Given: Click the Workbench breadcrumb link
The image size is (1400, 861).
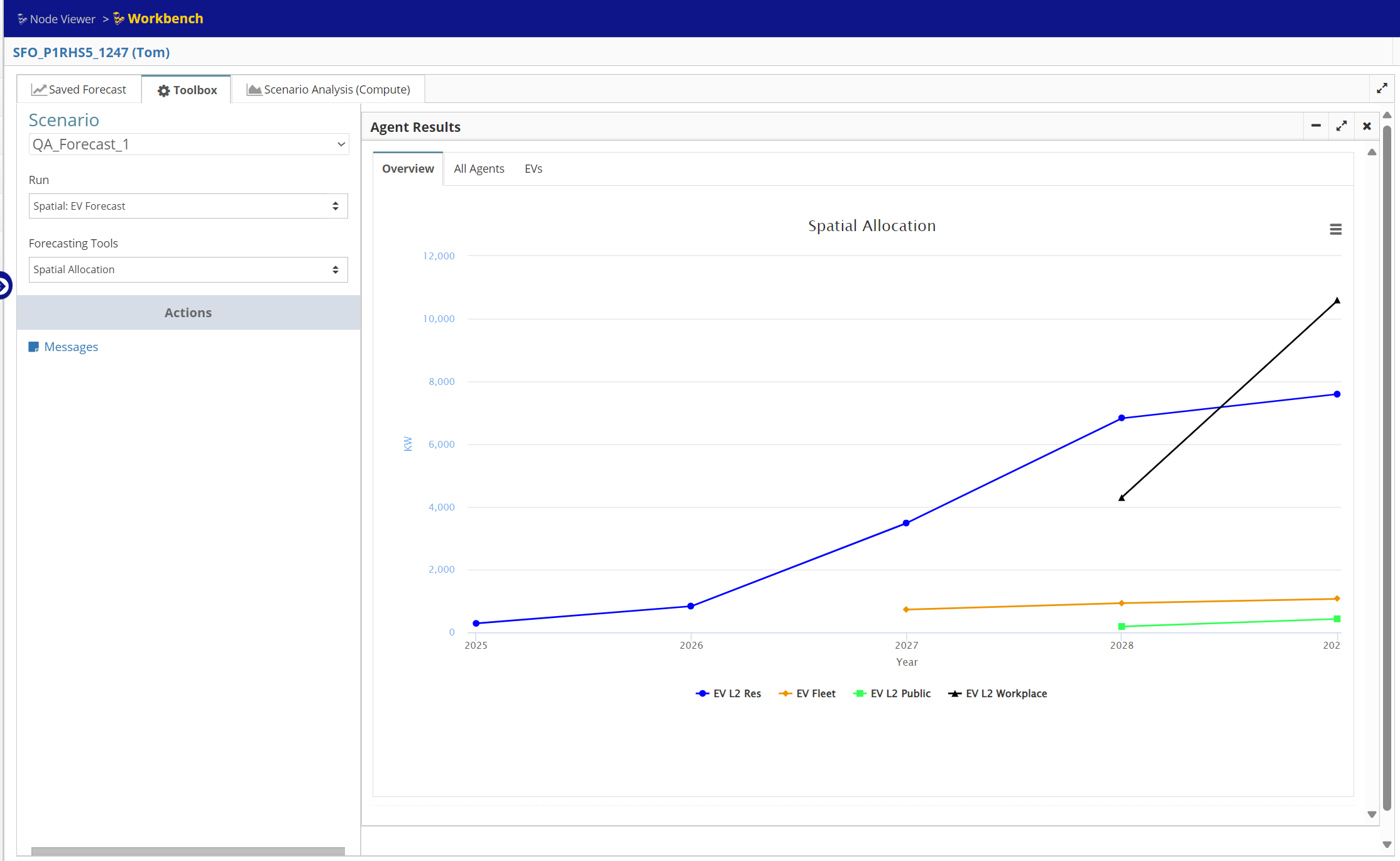Looking at the screenshot, I should tap(165, 18).
